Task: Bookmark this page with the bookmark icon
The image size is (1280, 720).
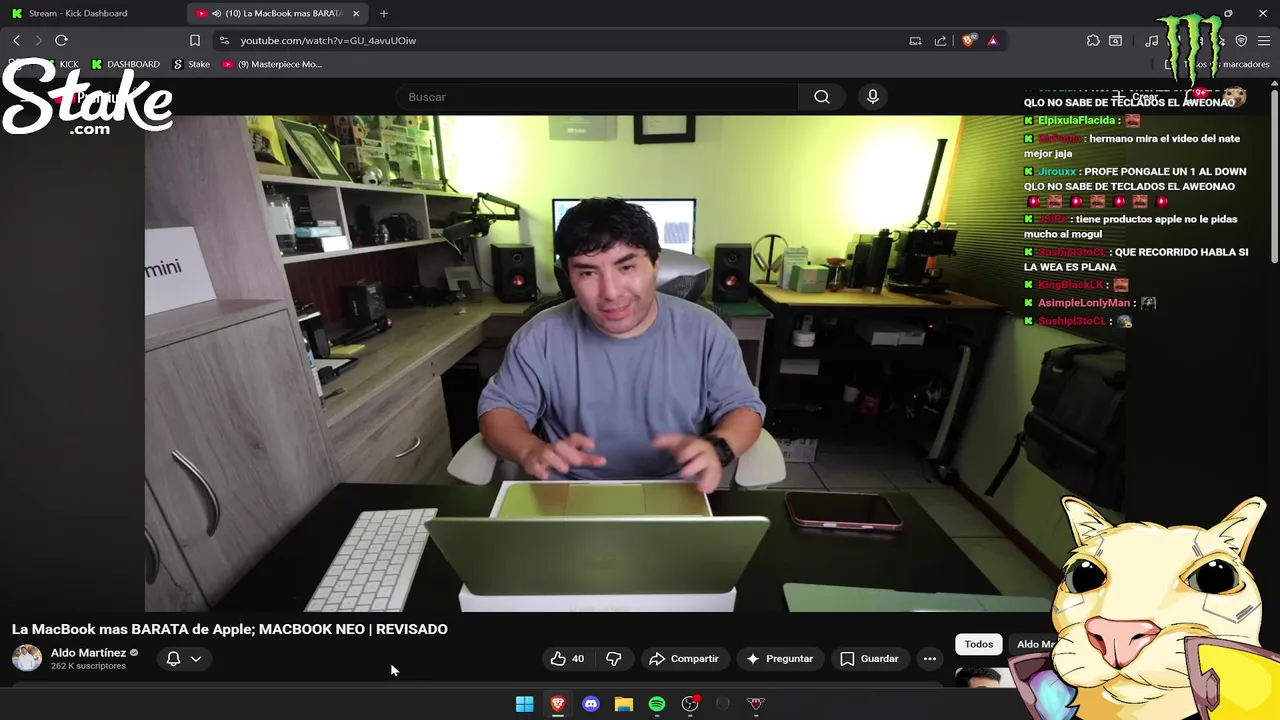Action: coord(195,40)
